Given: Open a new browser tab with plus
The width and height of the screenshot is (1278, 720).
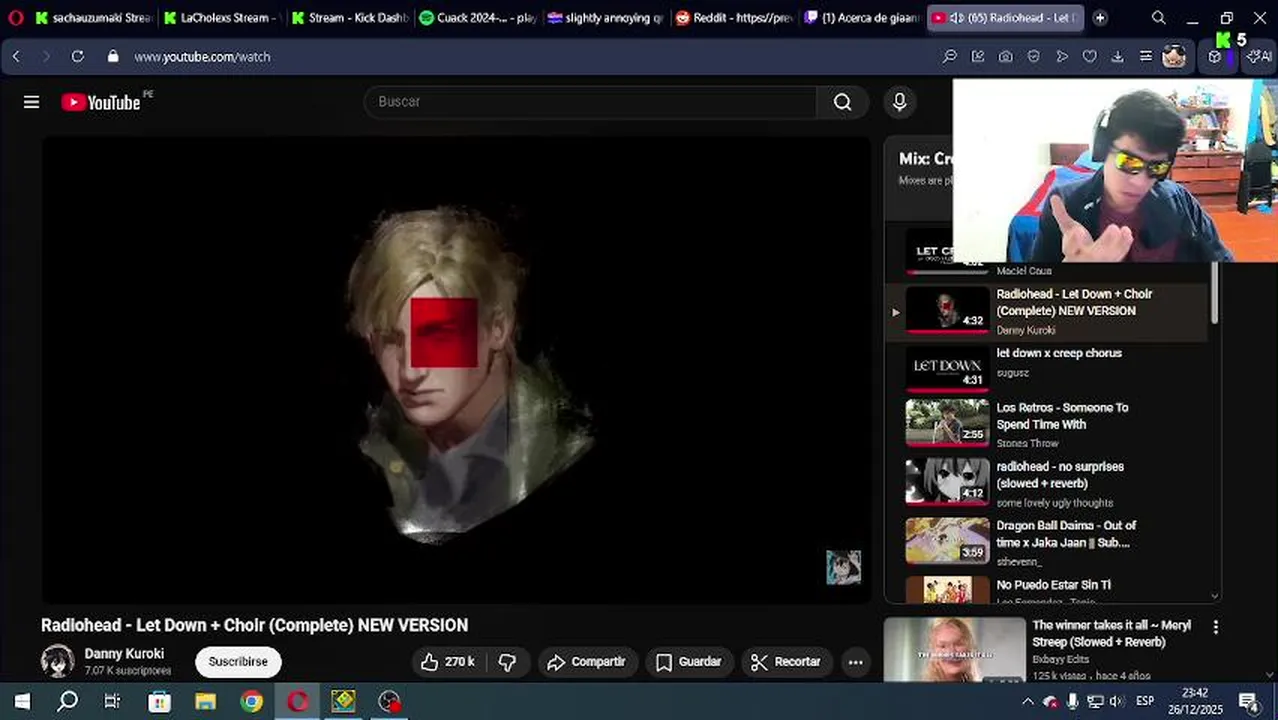Looking at the screenshot, I should 1100,18.
